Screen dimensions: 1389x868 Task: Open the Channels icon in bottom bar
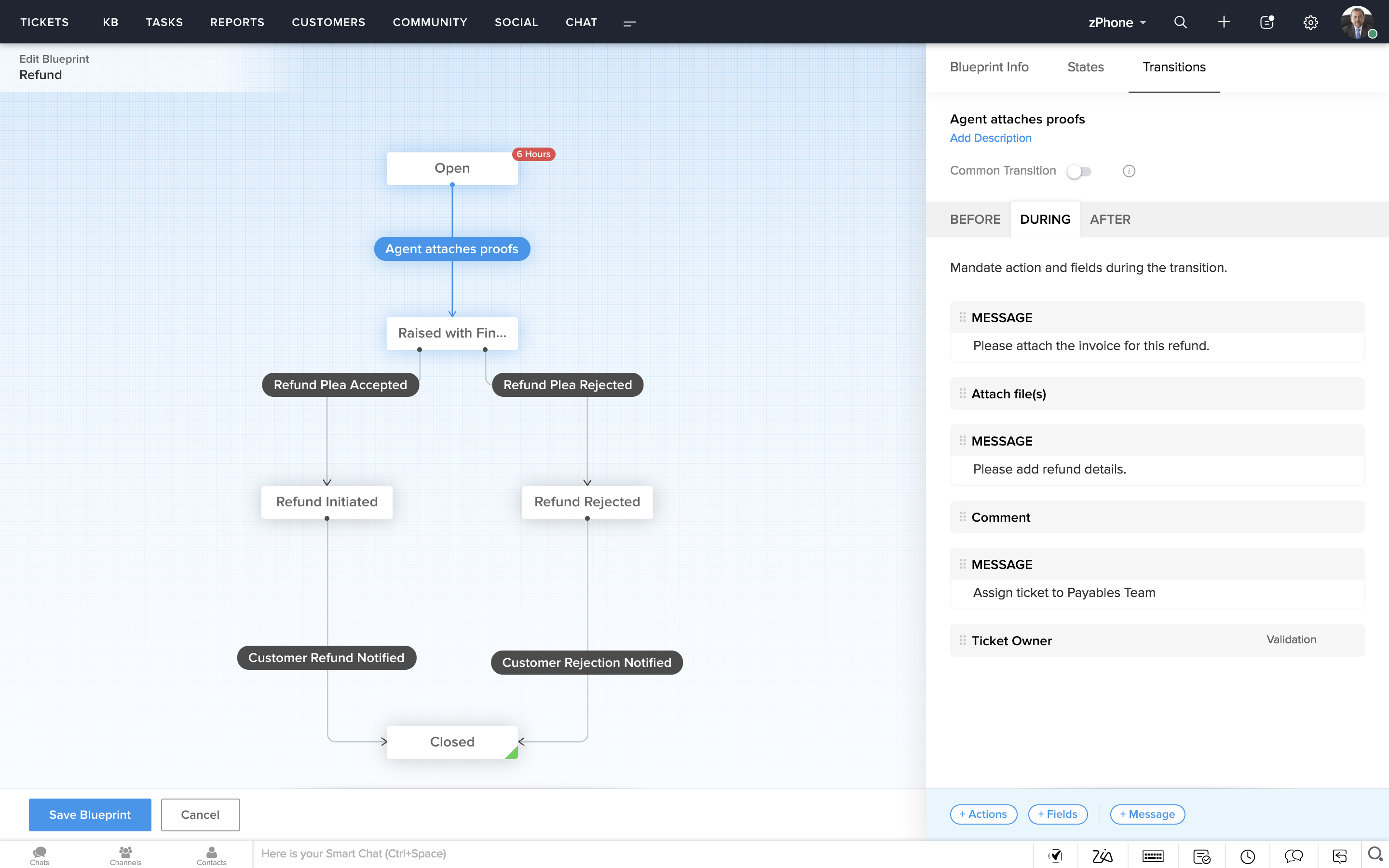[x=125, y=855]
